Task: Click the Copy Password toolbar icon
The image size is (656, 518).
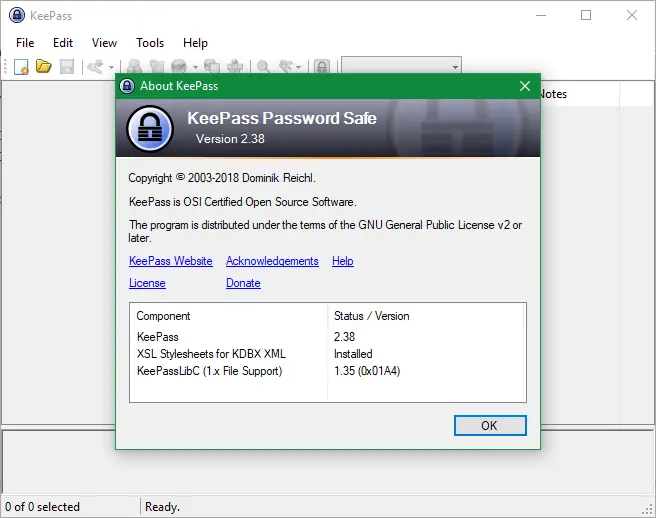Action: 157,67
